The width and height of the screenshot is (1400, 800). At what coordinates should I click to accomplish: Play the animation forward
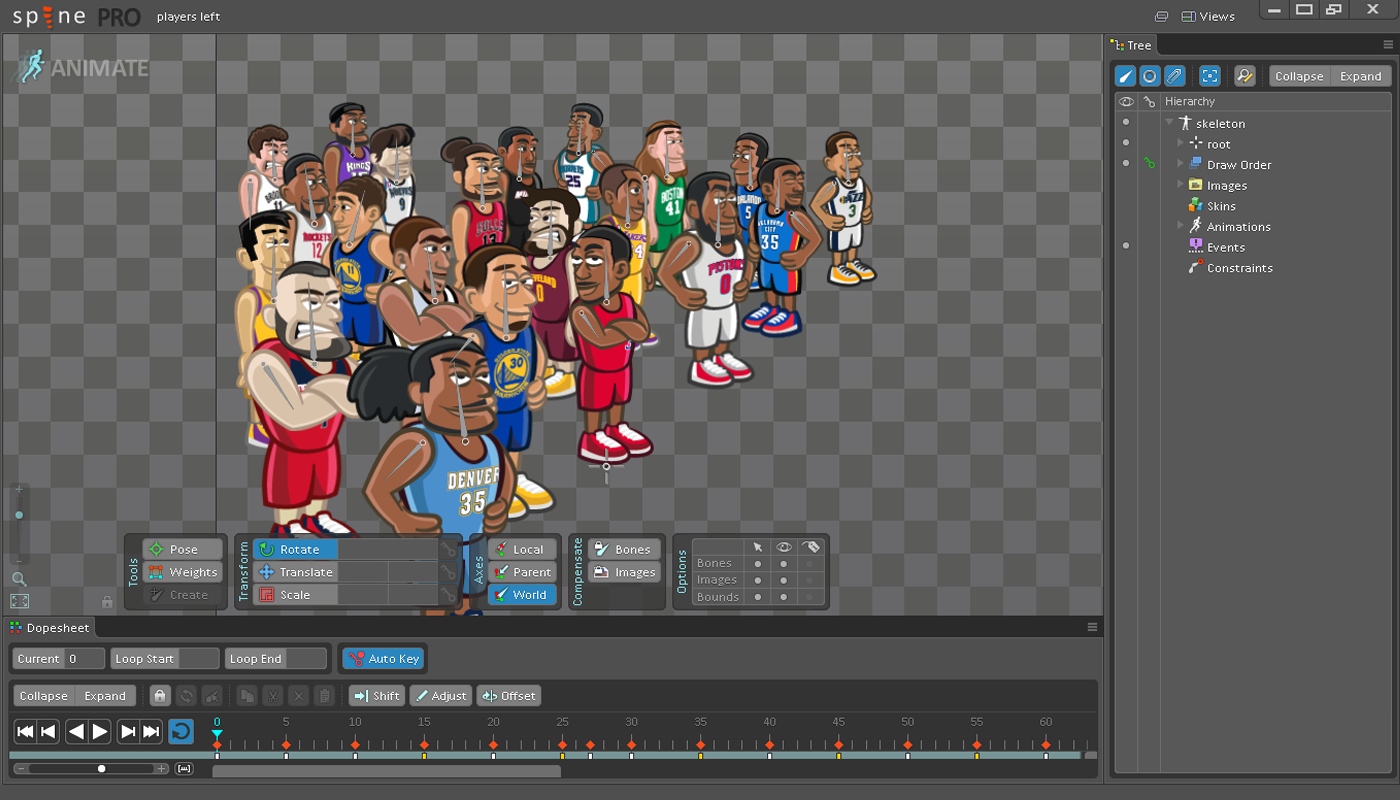pos(100,732)
